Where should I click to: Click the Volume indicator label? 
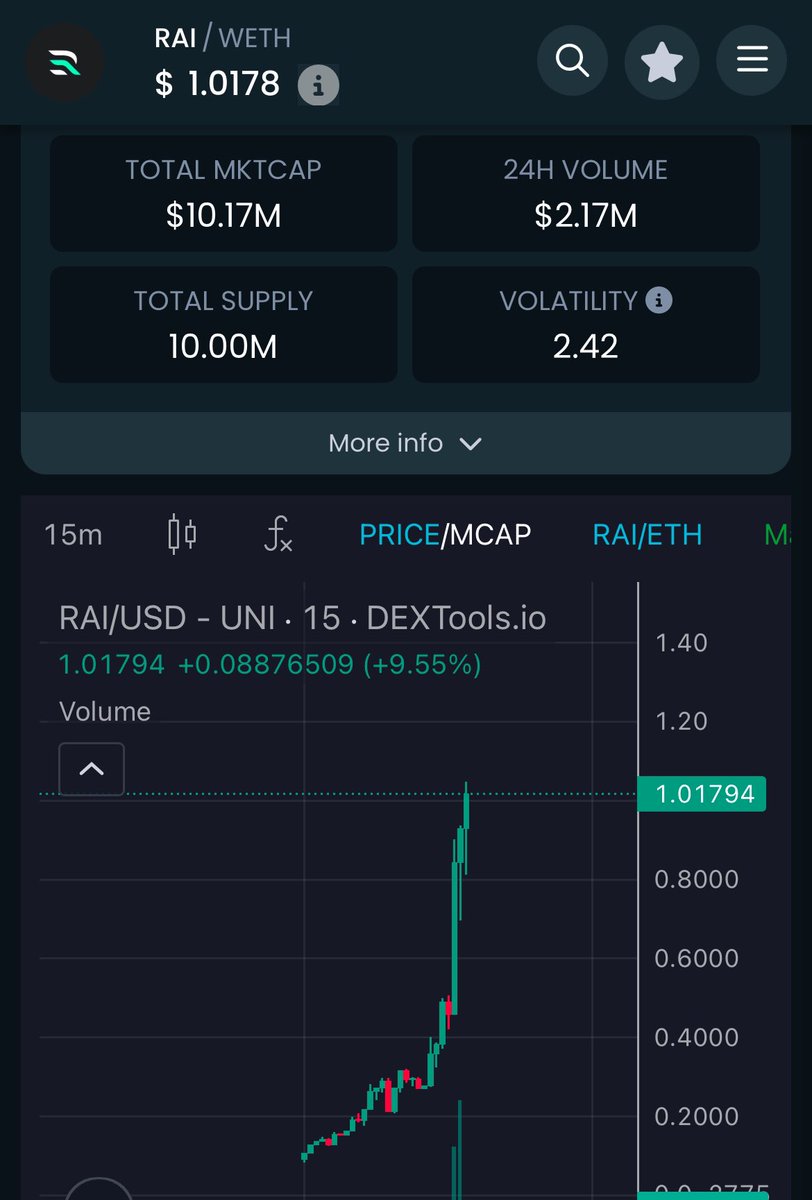click(x=105, y=712)
